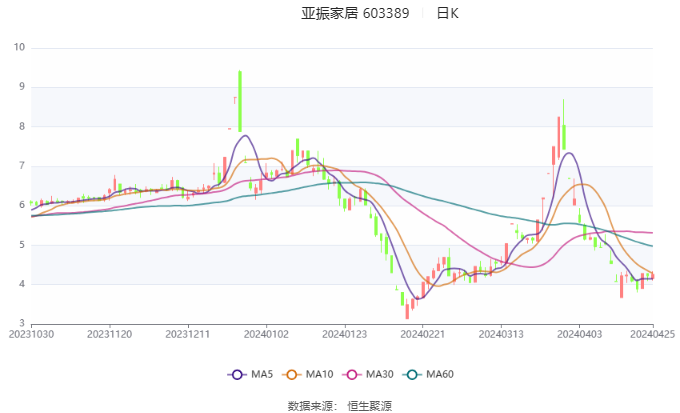Click the y-axis value 10
This screenshot has width=680, height=413.
click(20, 47)
